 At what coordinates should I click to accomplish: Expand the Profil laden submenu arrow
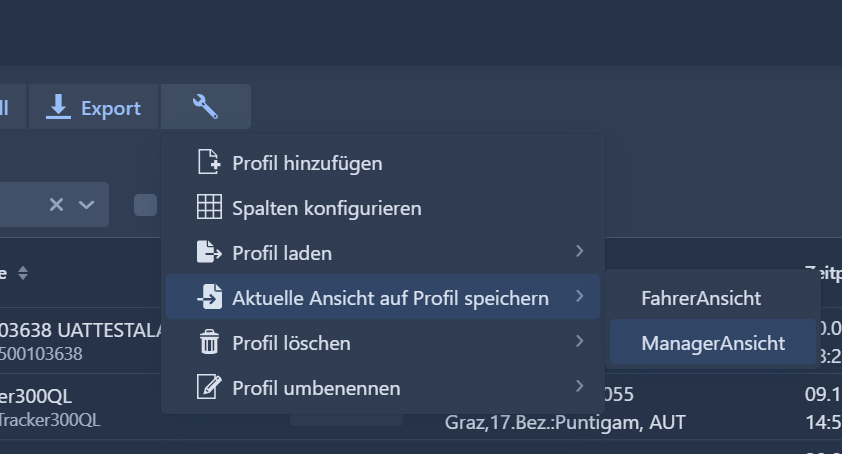(x=580, y=252)
